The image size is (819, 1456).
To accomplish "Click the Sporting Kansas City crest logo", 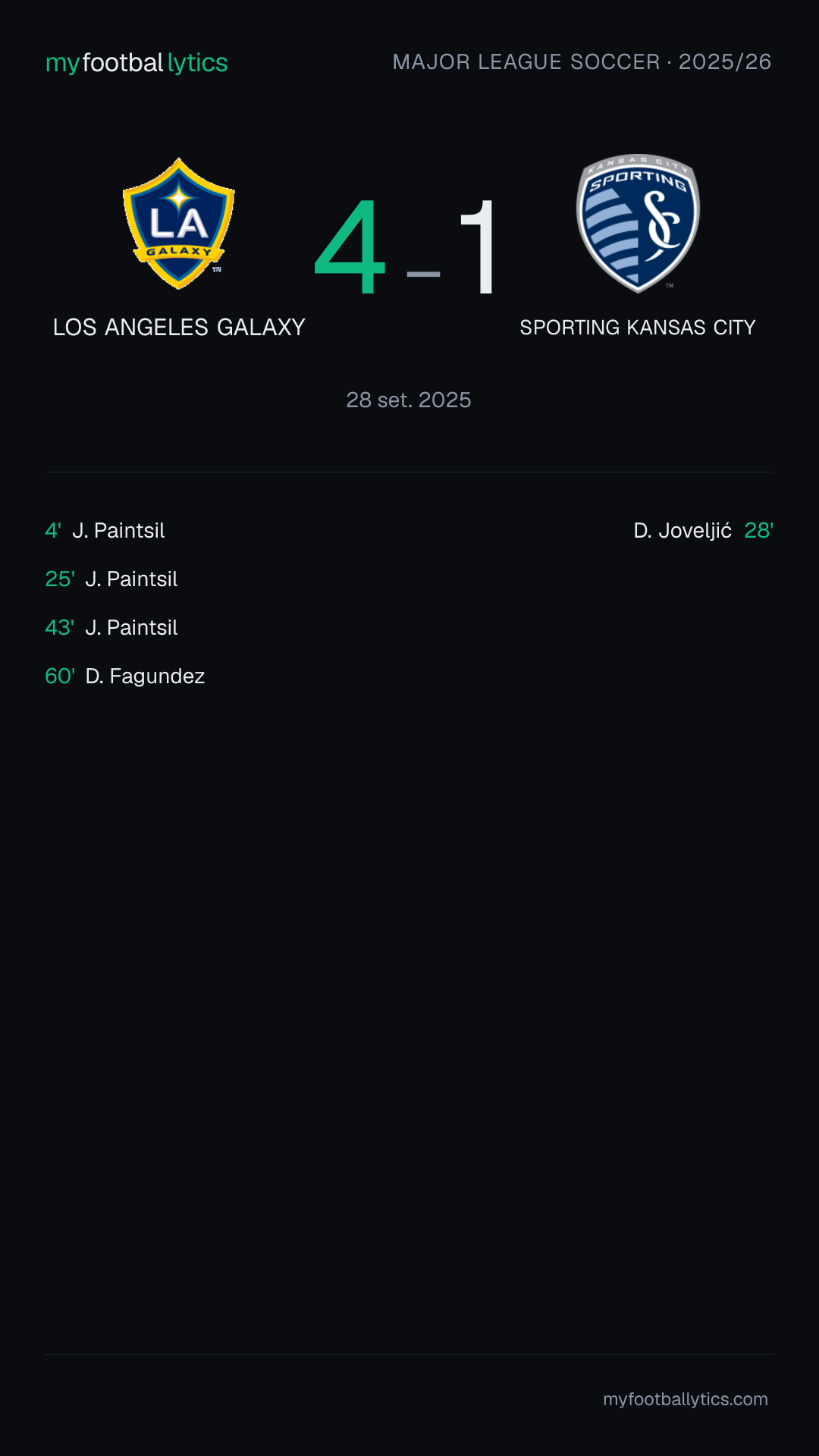I will [638, 224].
